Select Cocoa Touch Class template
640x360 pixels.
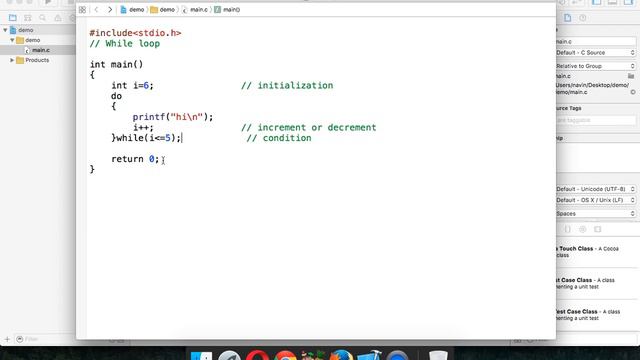597,252
